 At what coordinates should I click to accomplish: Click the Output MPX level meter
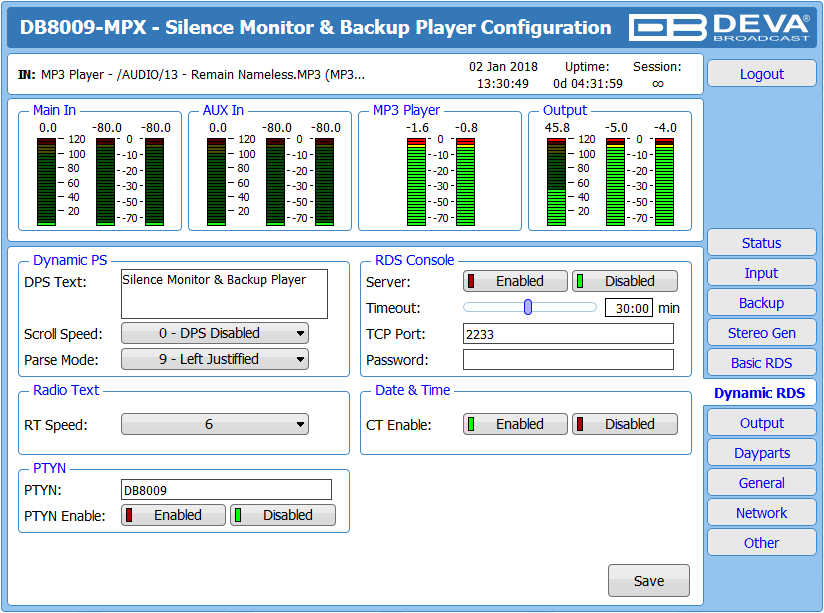[x=556, y=182]
